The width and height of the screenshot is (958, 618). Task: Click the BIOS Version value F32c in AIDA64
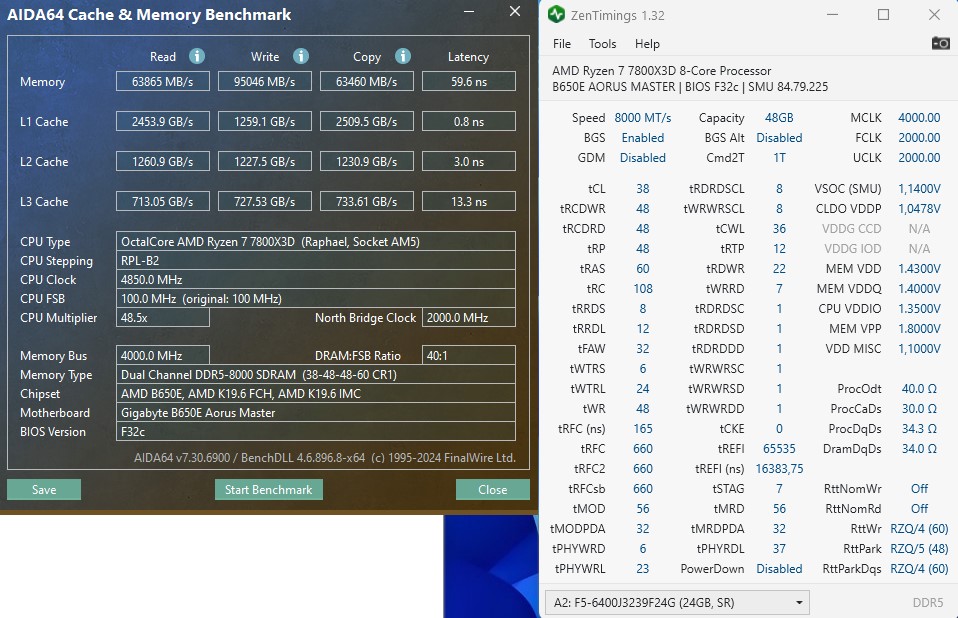[316, 431]
